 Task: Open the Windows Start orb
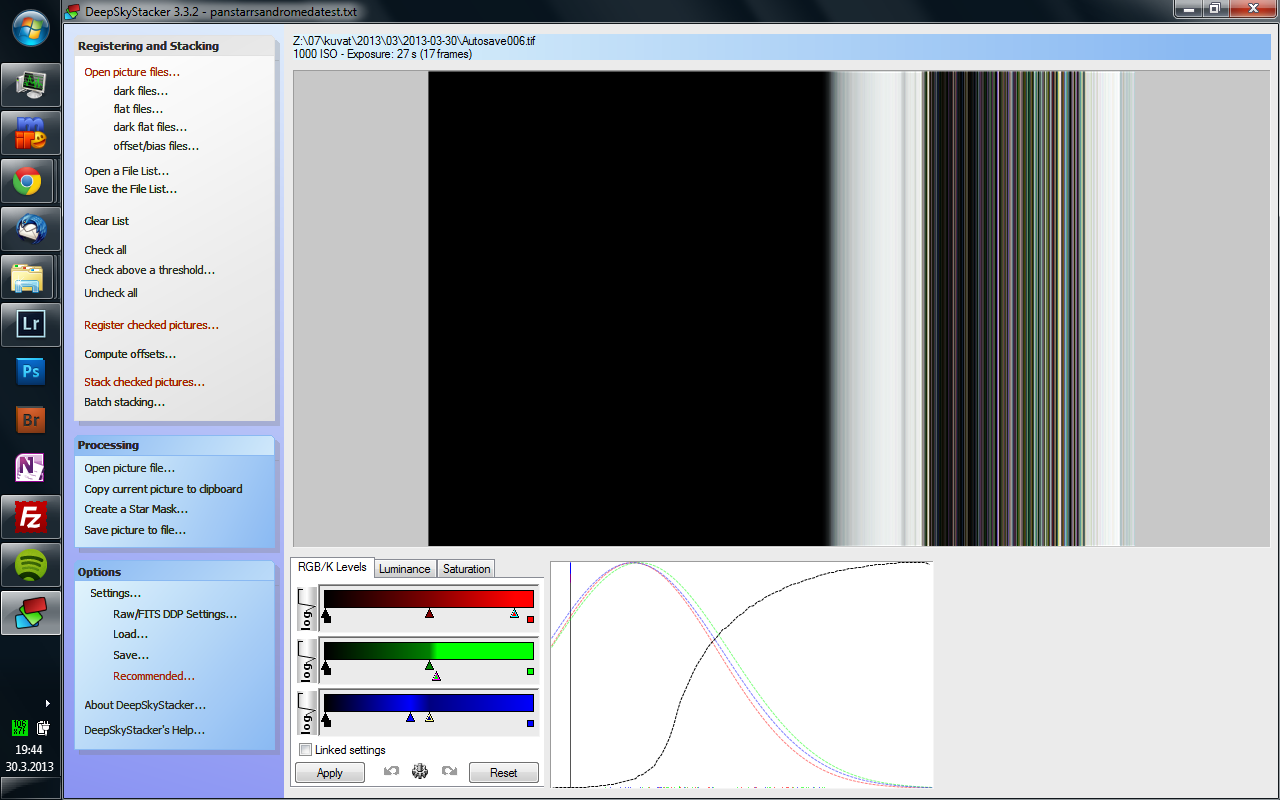31,27
